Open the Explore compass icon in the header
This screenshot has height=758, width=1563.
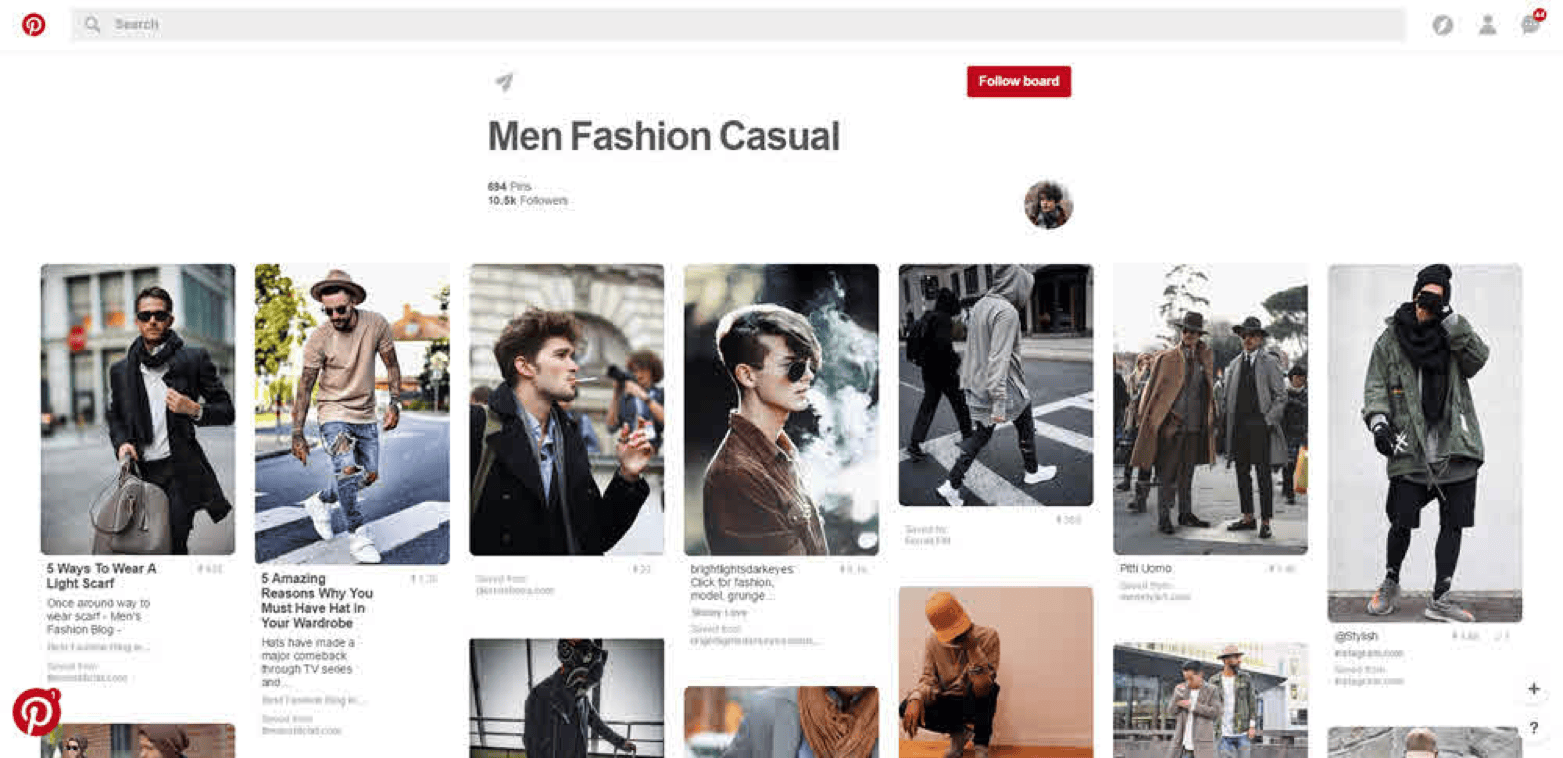[1442, 26]
